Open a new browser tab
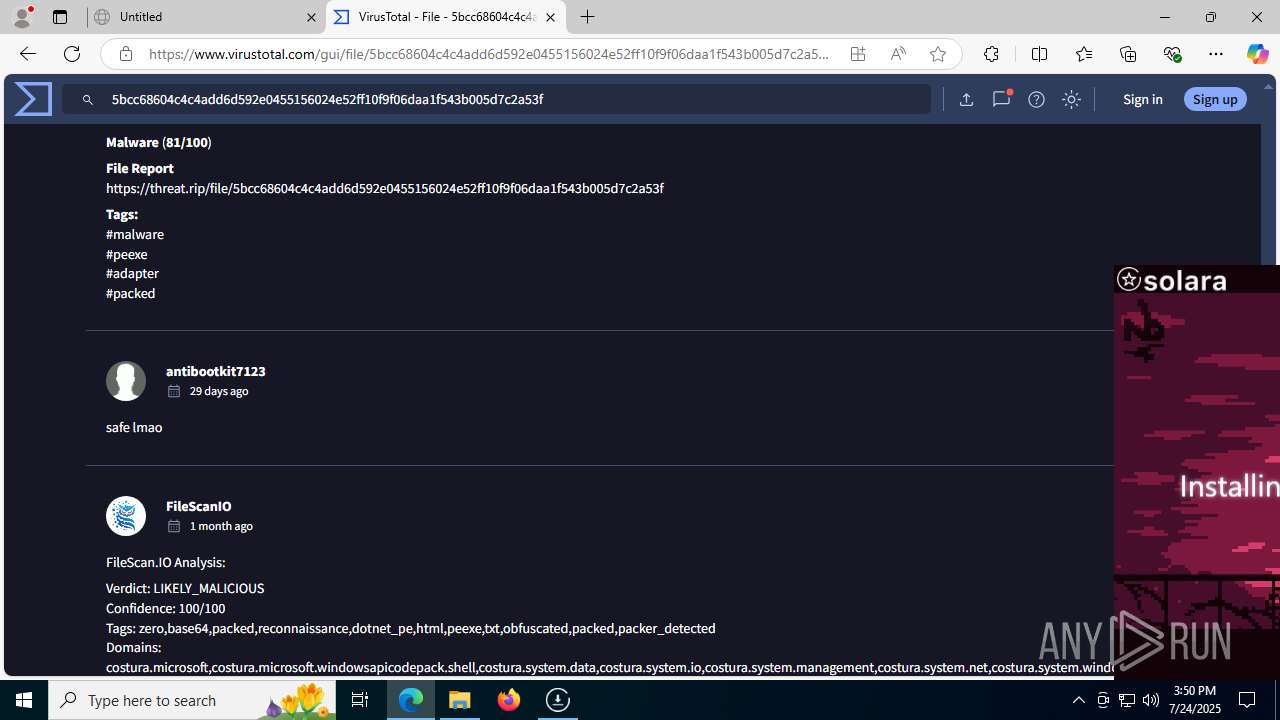The width and height of the screenshot is (1280, 720). (x=588, y=17)
